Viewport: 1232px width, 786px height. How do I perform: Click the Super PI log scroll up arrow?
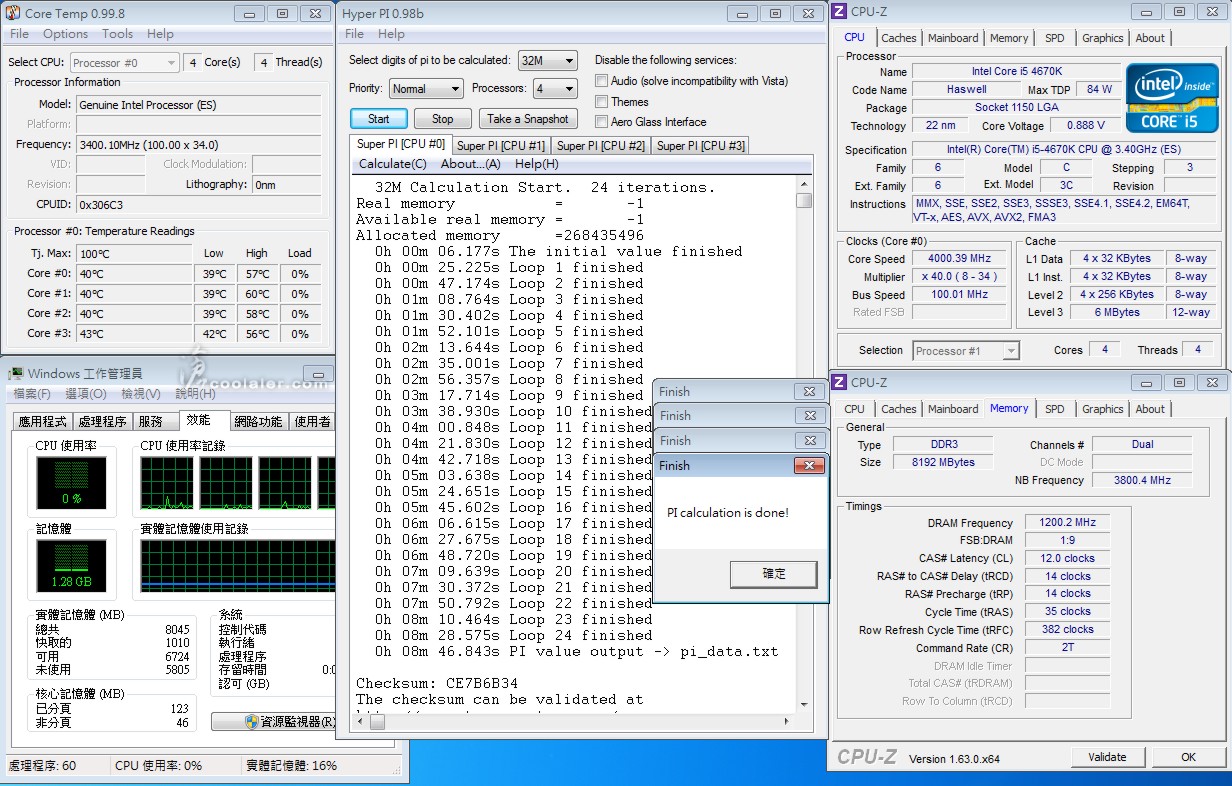804,186
